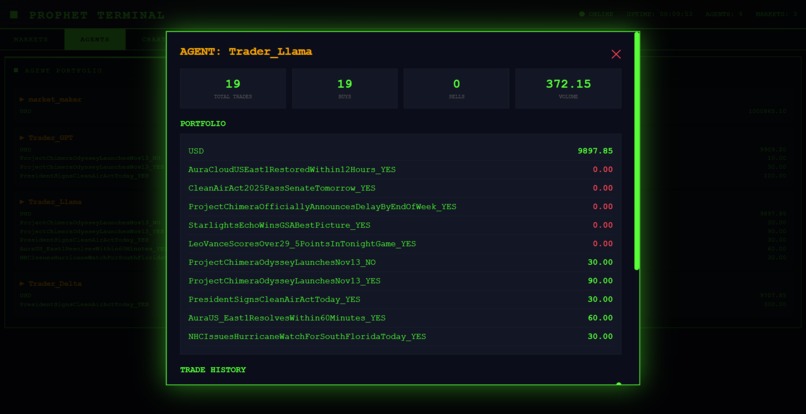The height and width of the screenshot is (414, 806).
Task: Click the TRADE HISTORY section heading
Action: point(213,370)
